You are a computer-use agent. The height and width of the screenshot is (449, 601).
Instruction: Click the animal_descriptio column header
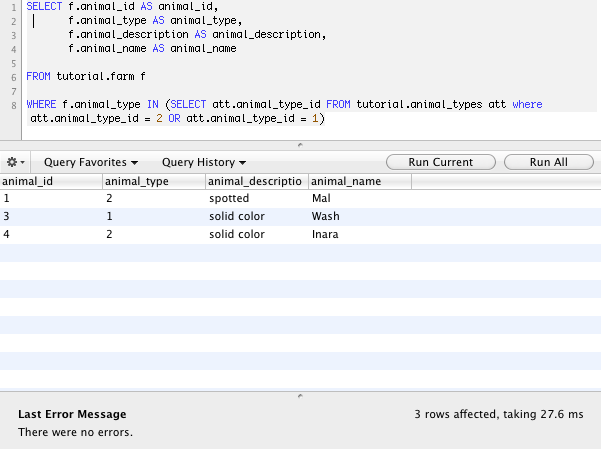[257, 181]
